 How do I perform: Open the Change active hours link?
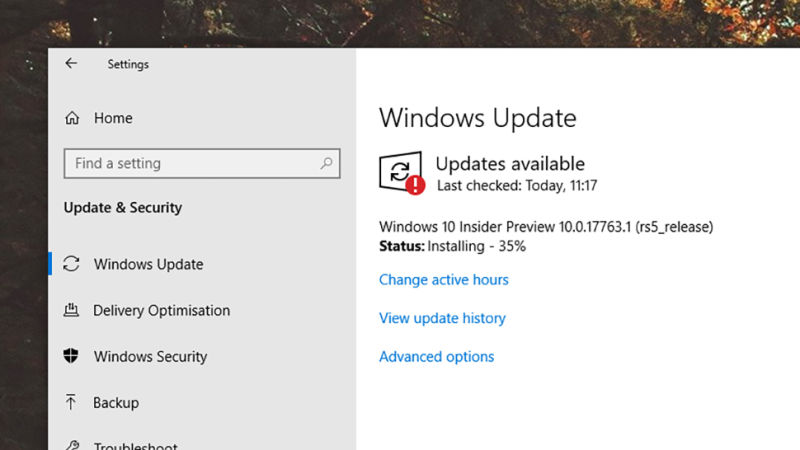click(443, 280)
